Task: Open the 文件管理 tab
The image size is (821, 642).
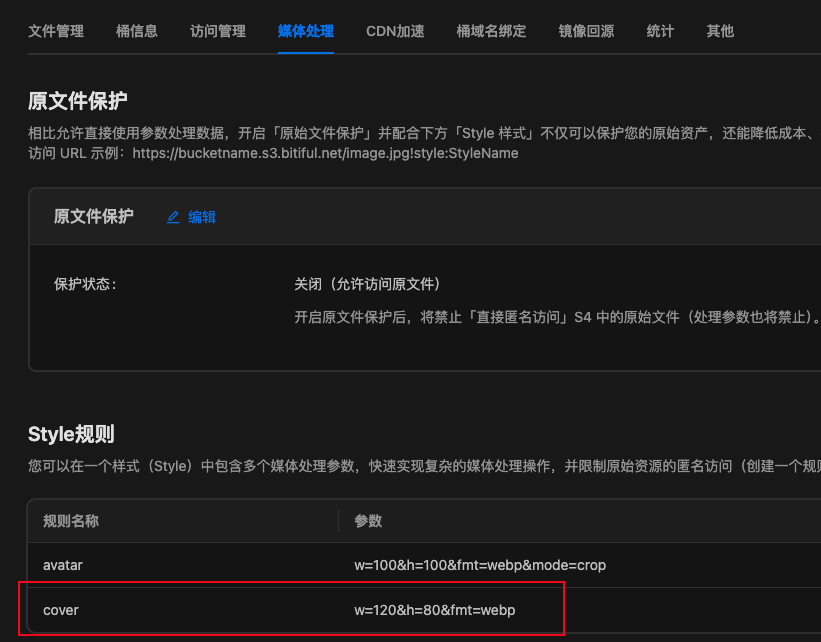Action: point(56,31)
